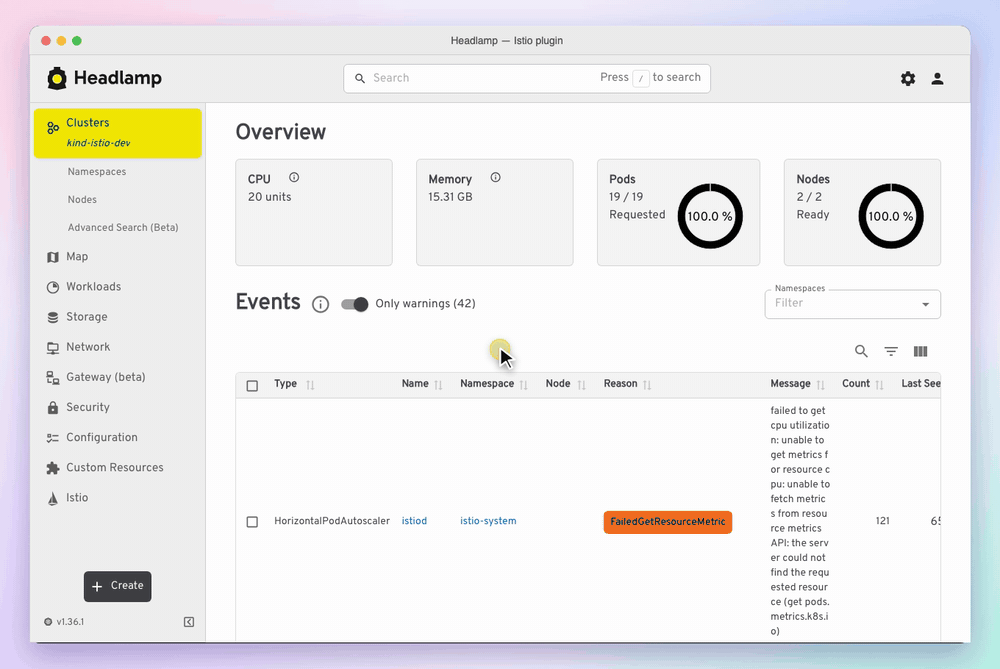Click the Custom Resources puzzle icon
This screenshot has height=669, width=1000.
click(53, 468)
